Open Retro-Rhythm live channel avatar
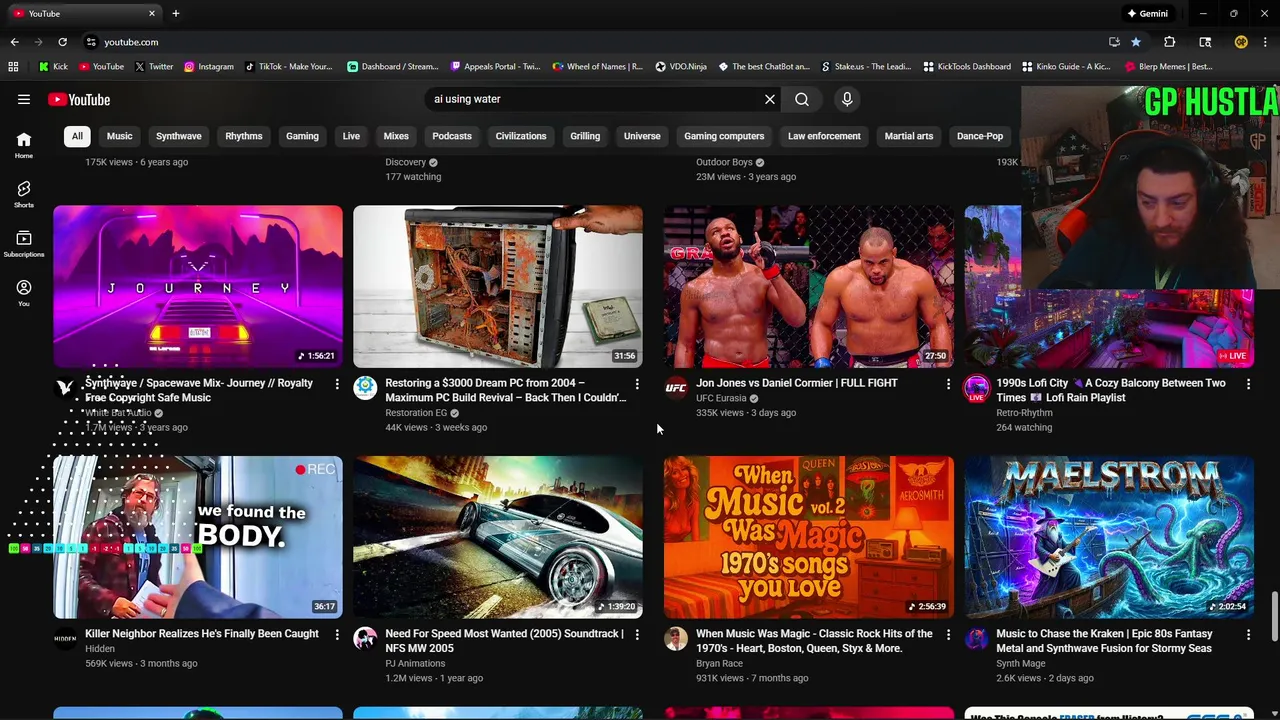1280x720 pixels. click(976, 388)
